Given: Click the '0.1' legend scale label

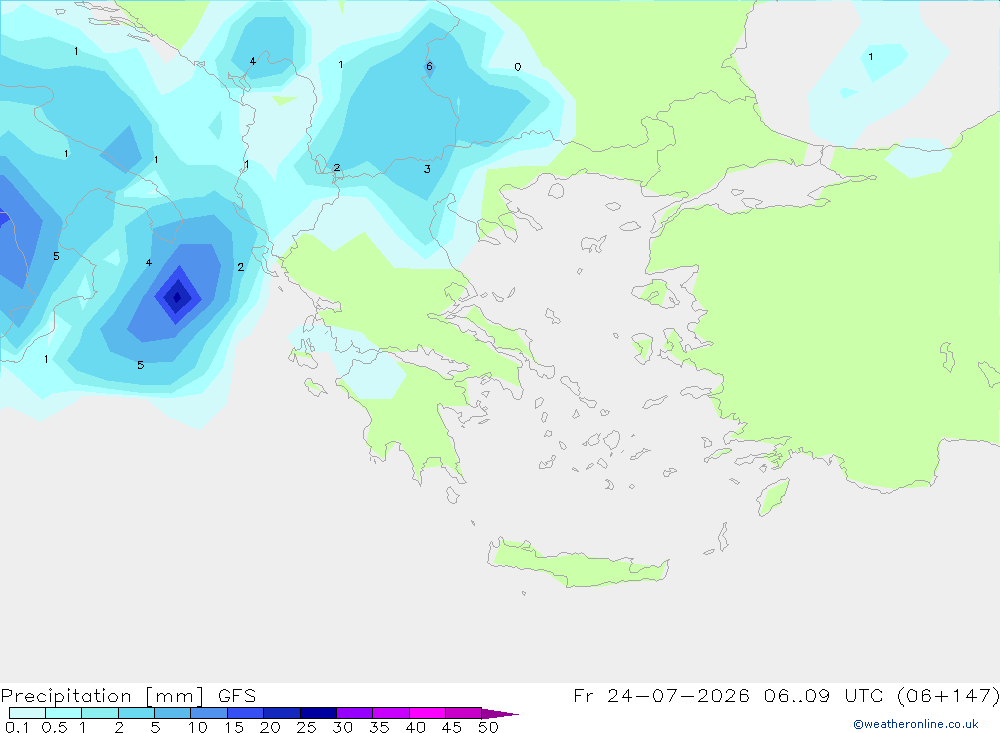Looking at the screenshot, I should point(17,727).
